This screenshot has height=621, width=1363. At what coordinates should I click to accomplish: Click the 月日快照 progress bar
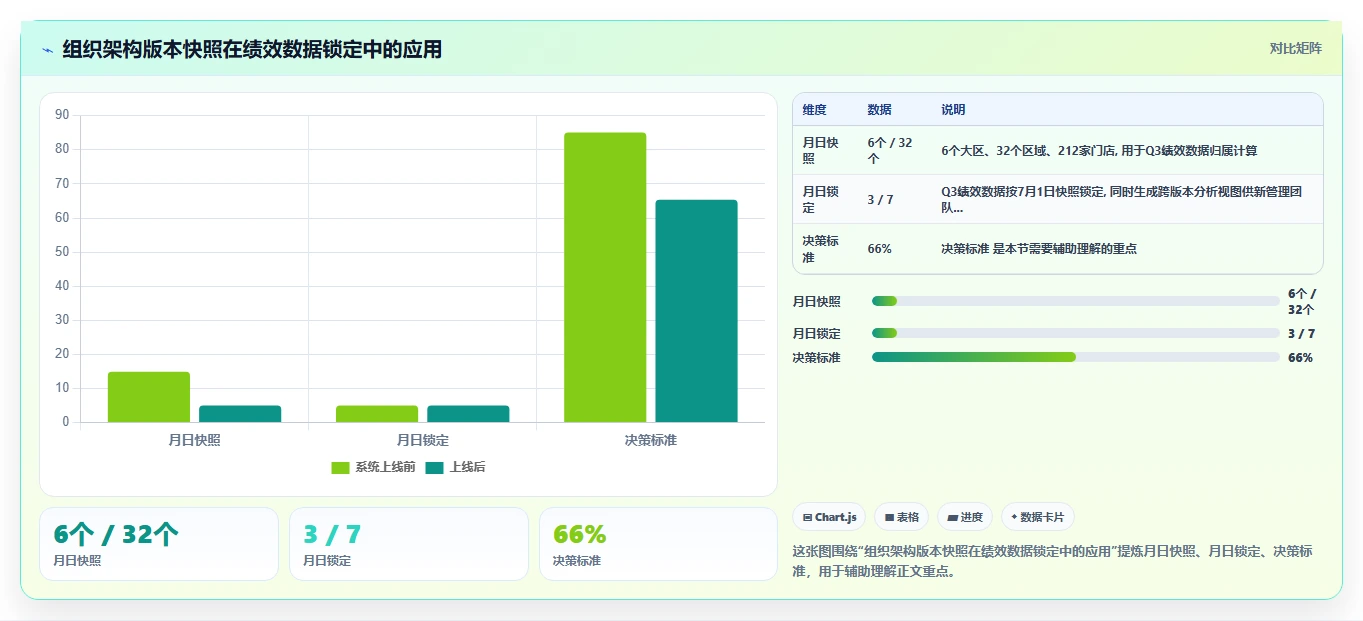(1076, 301)
